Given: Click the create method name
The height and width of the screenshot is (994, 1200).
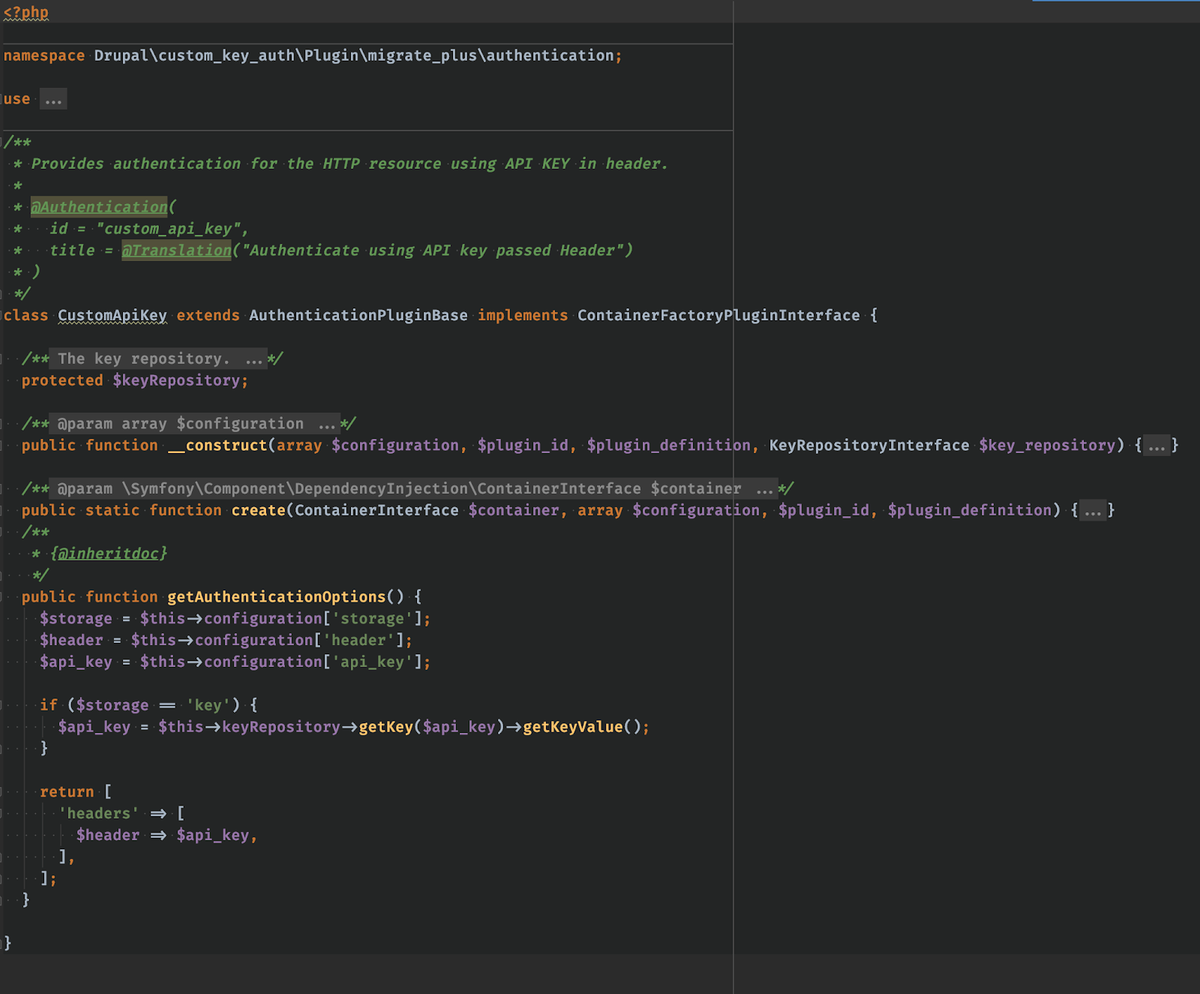Looking at the screenshot, I should [x=258, y=510].
